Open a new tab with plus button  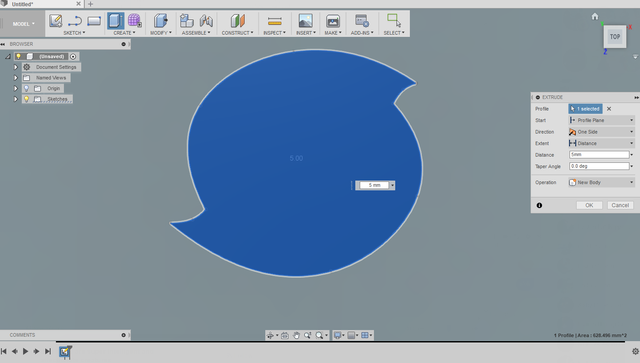point(91,4)
